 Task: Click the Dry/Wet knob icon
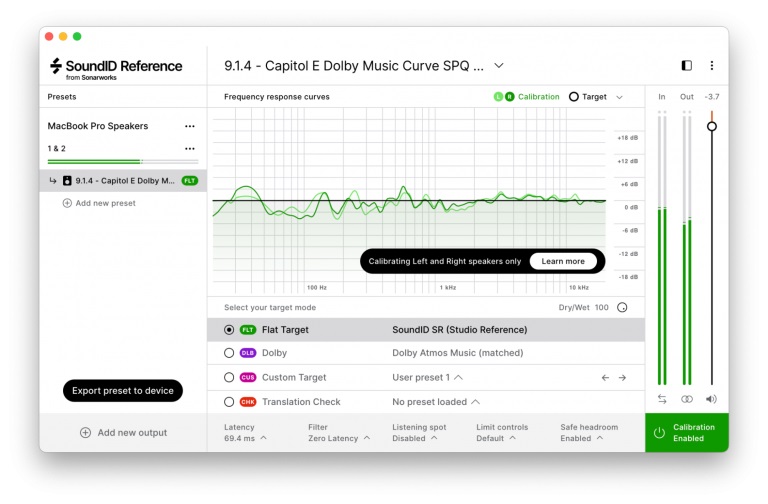coord(622,308)
